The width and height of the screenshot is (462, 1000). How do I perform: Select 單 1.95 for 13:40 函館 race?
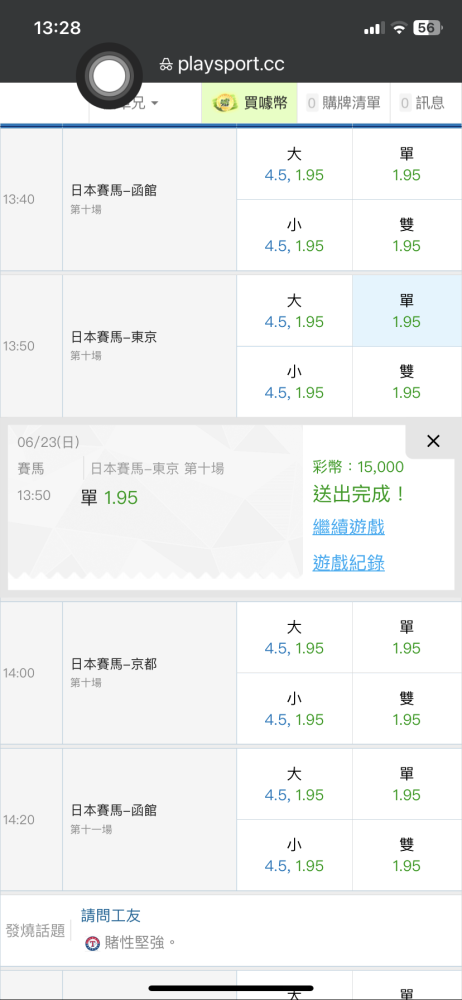(407, 164)
